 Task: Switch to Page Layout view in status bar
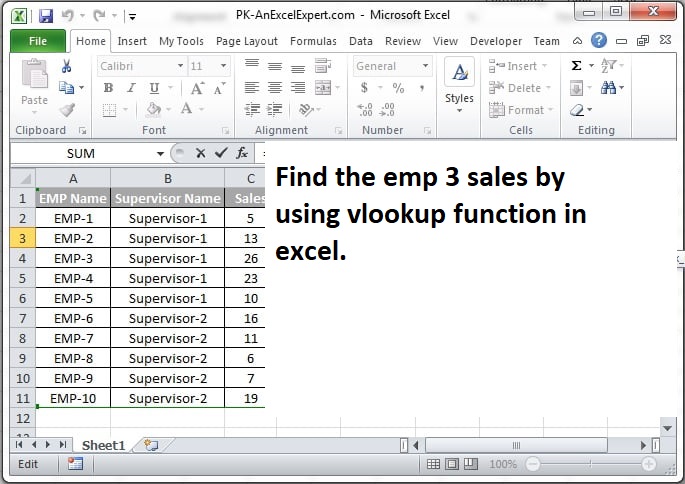tap(451, 464)
